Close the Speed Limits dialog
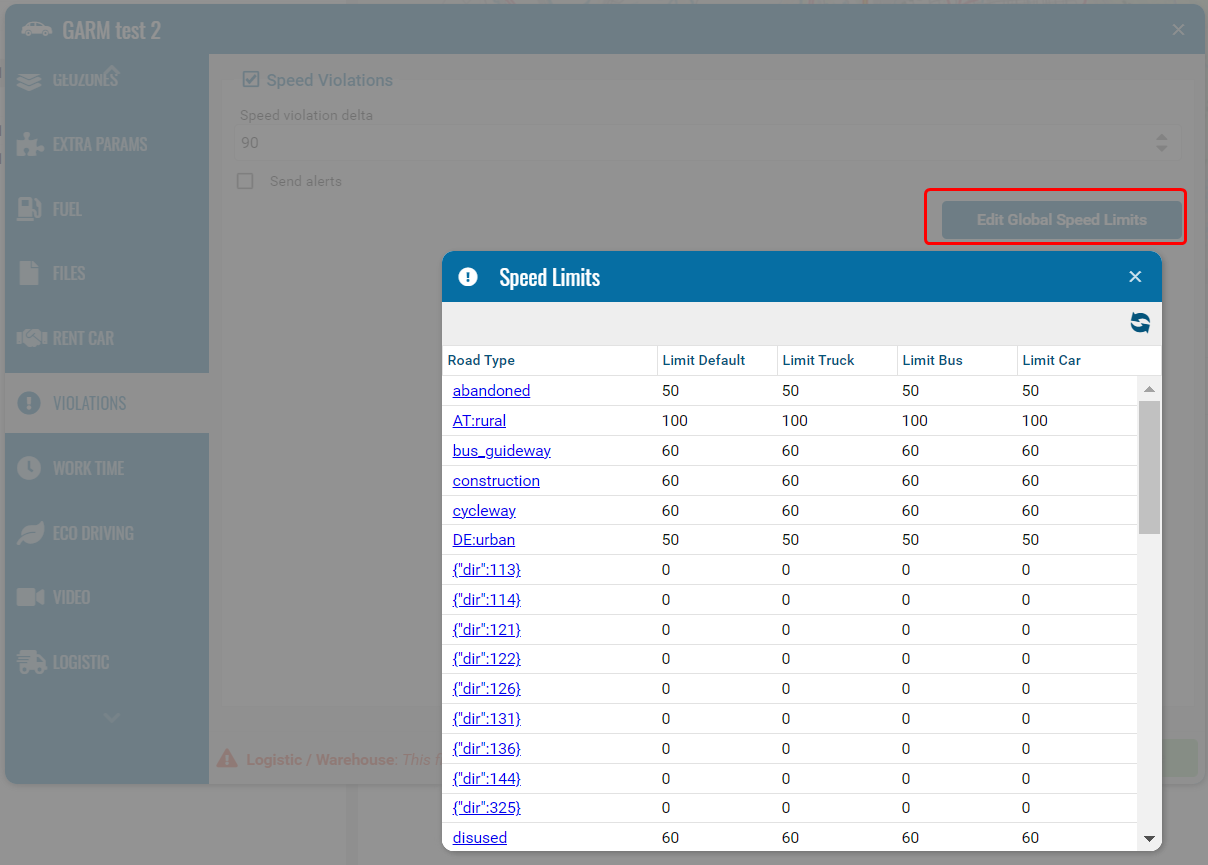The width and height of the screenshot is (1208, 865). click(1135, 277)
